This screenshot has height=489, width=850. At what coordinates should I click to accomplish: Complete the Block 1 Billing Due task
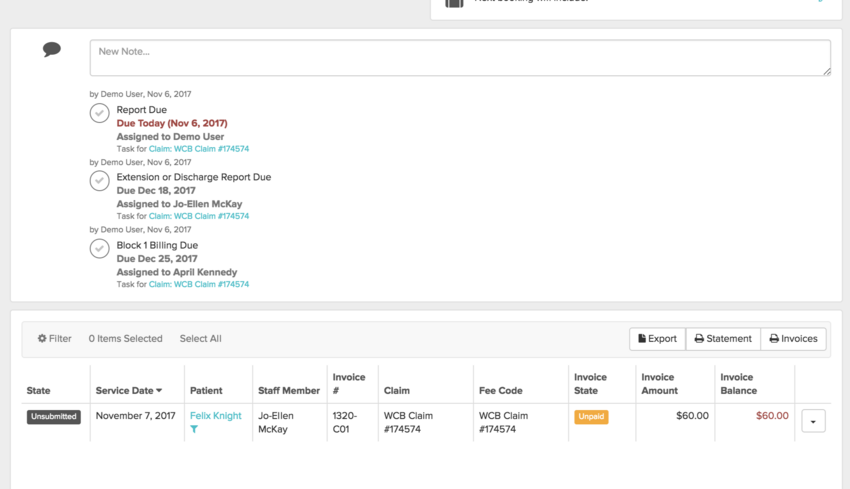click(99, 249)
